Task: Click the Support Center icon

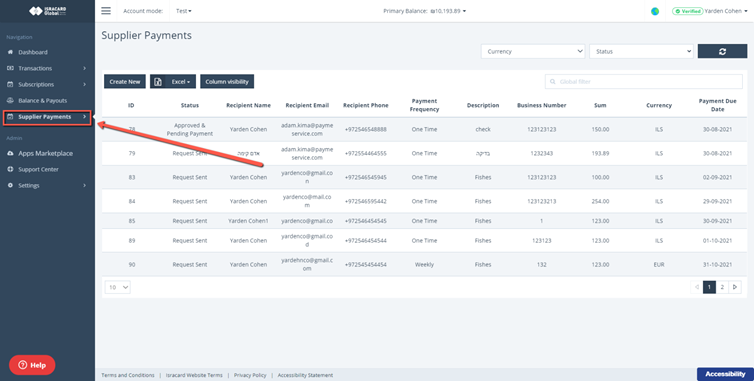Action: point(11,169)
